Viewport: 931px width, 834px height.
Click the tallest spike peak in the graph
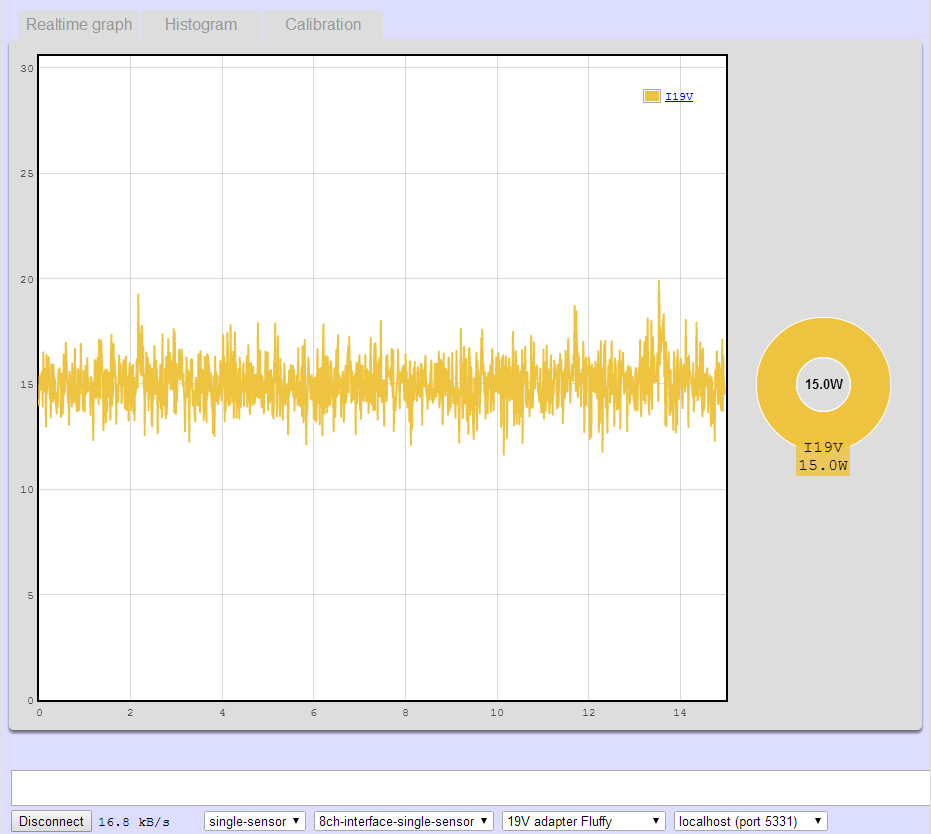(x=659, y=283)
